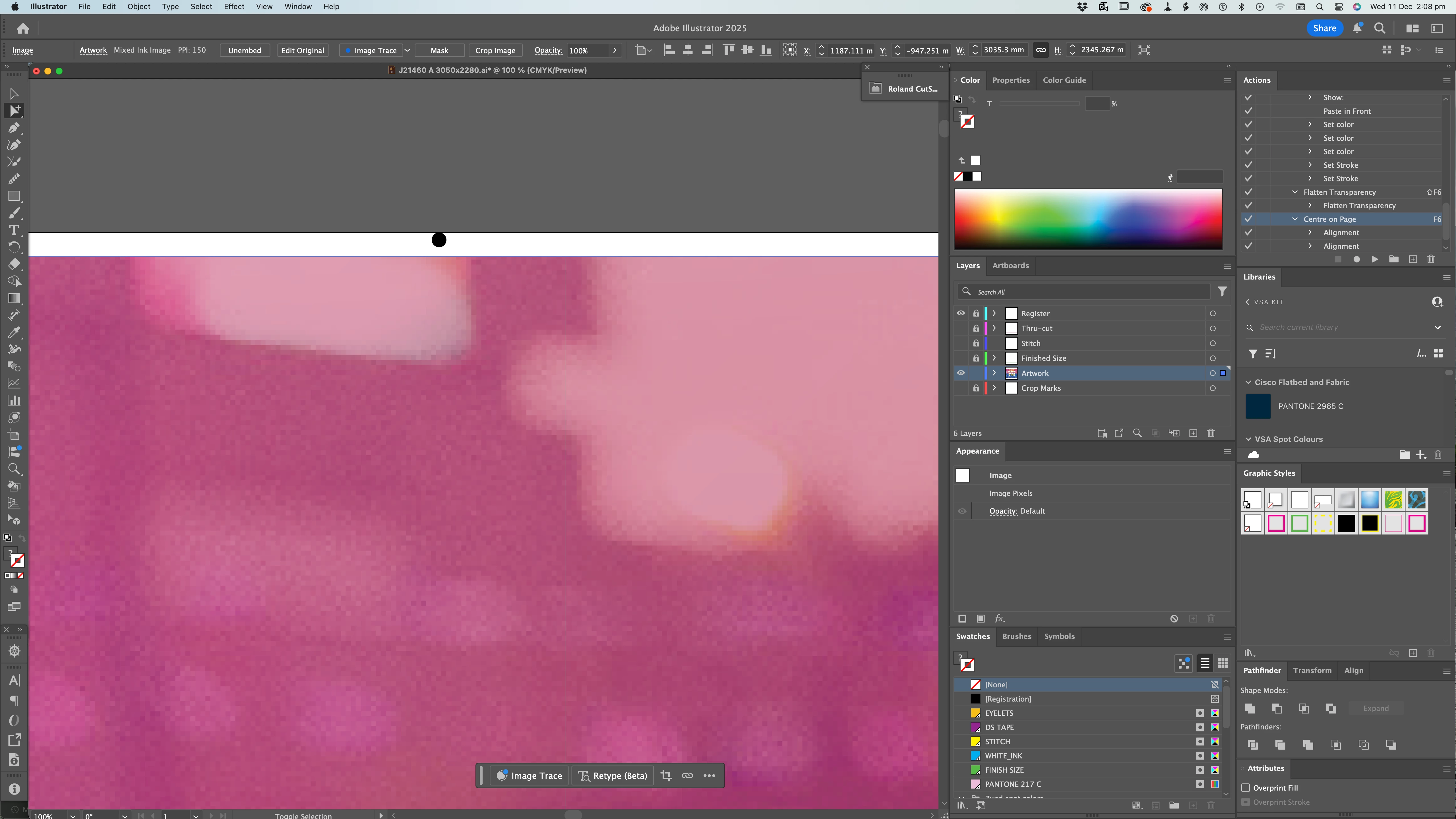This screenshot has width=1456, height=819.
Task: Select the Eyedropper tool
Action: (14, 332)
